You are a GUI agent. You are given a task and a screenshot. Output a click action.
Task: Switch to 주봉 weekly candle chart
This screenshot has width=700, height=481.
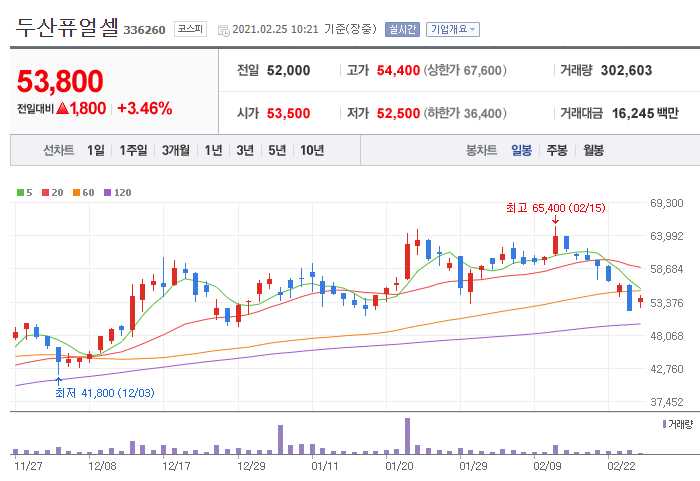pyautogui.click(x=557, y=151)
